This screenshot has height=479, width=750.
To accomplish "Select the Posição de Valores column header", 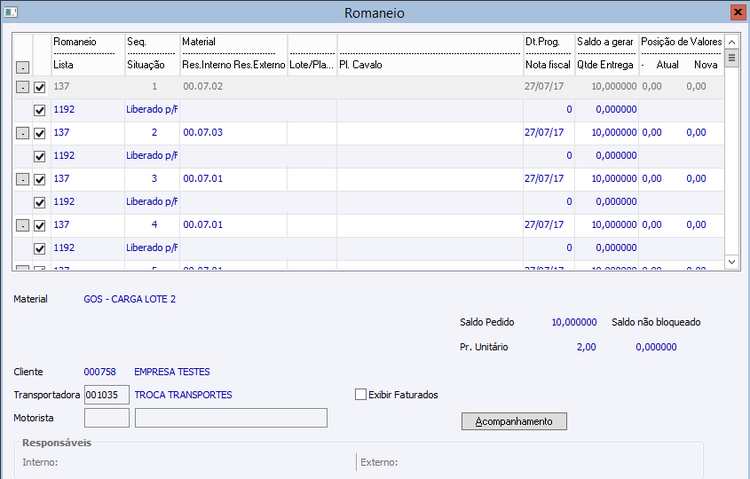I will [681, 42].
